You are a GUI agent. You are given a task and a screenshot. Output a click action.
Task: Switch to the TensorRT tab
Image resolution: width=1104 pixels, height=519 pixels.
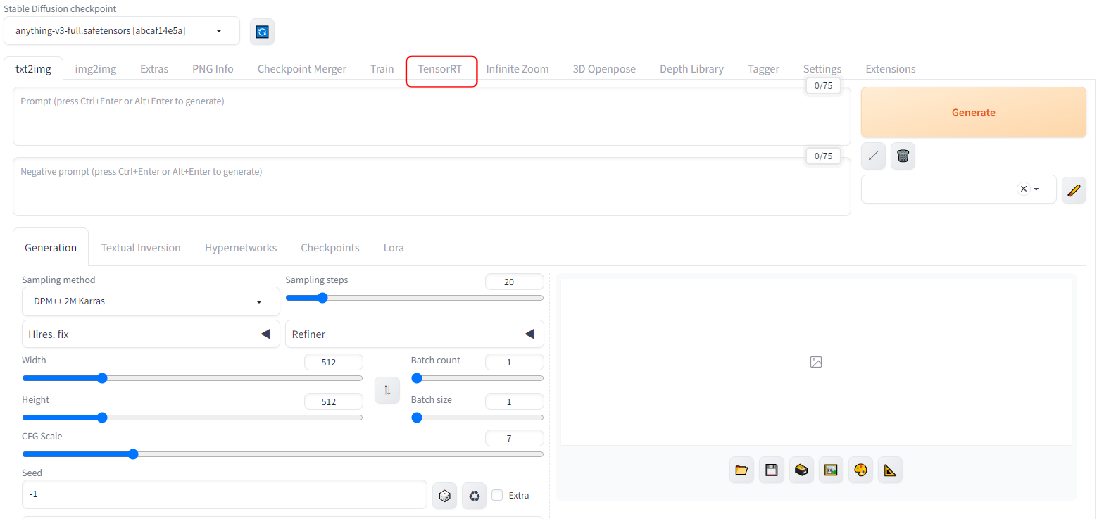tap(441, 70)
